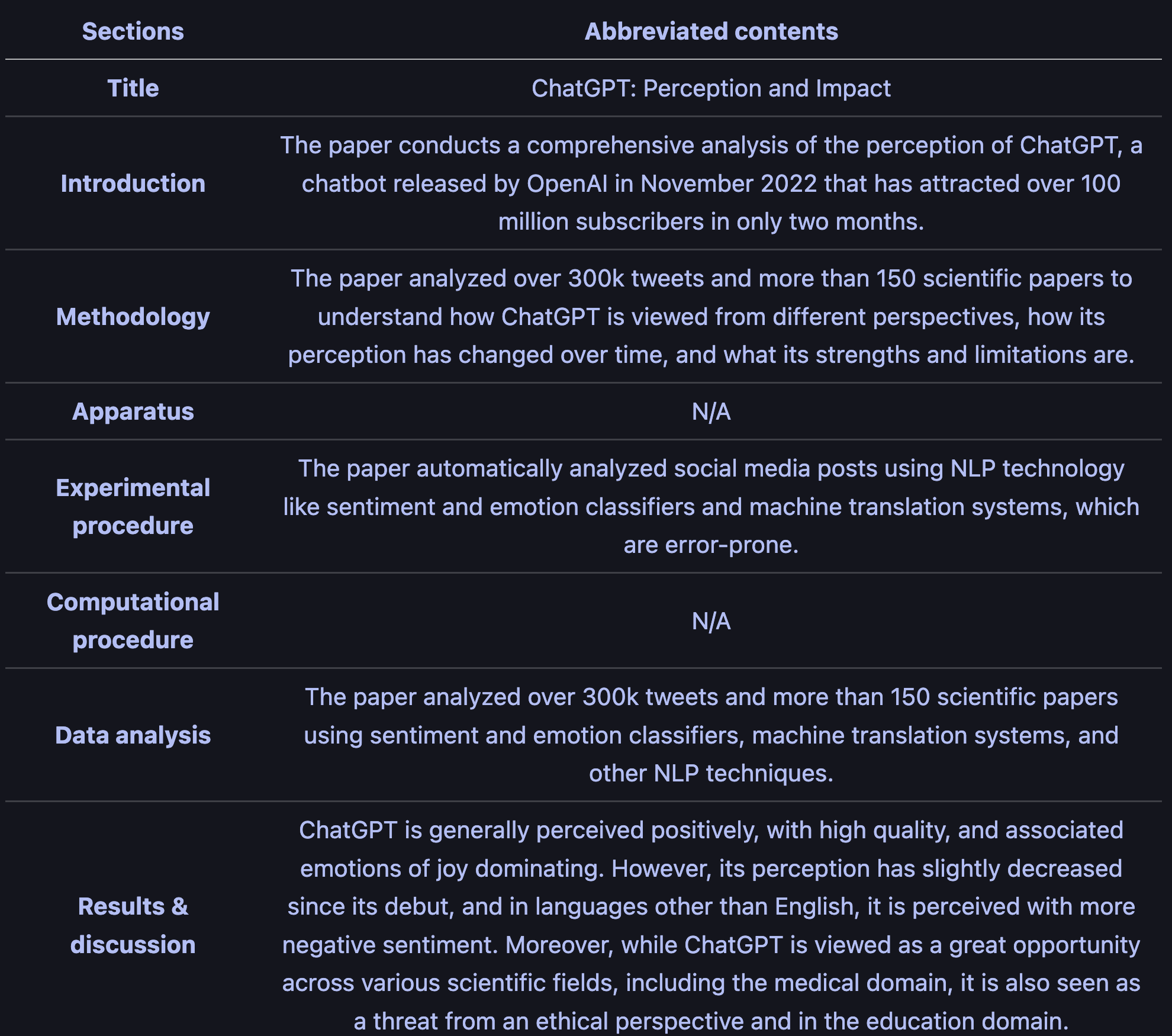Viewport: 1172px width, 1036px height.
Task: Click the Sections column header
Action: coord(133,31)
